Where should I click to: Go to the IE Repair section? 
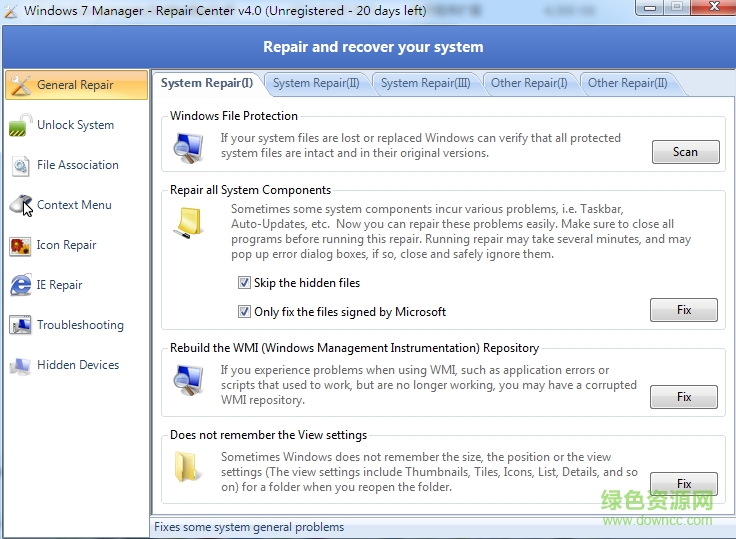pos(77,285)
